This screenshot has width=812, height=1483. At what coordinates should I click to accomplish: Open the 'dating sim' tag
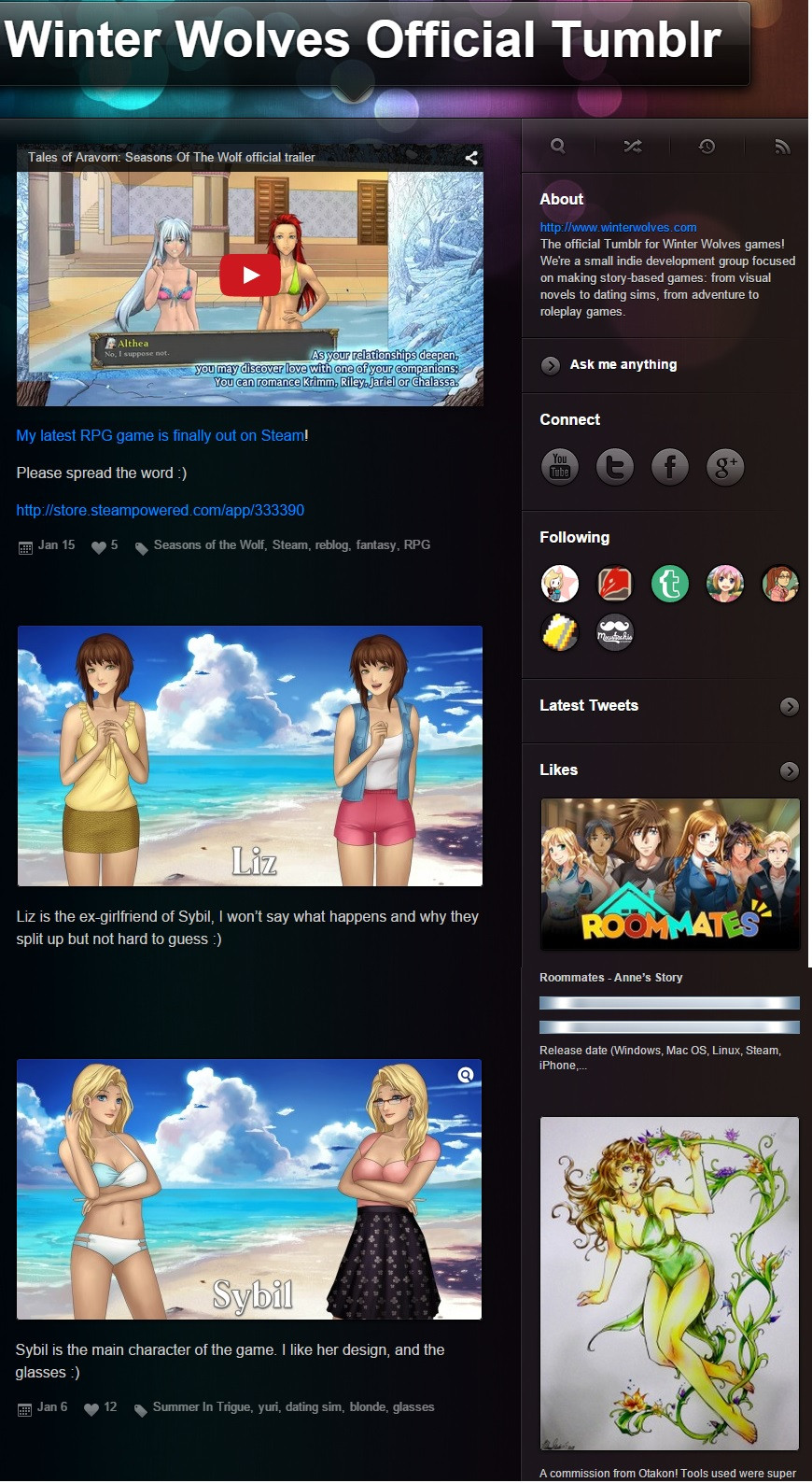click(x=315, y=1406)
